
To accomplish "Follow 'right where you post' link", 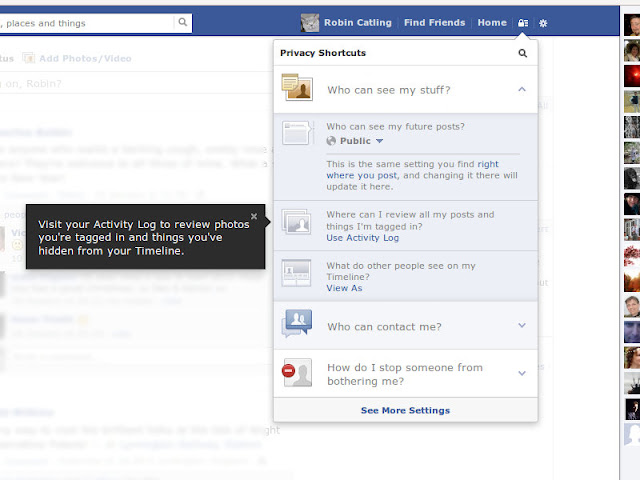I will click(412, 170).
